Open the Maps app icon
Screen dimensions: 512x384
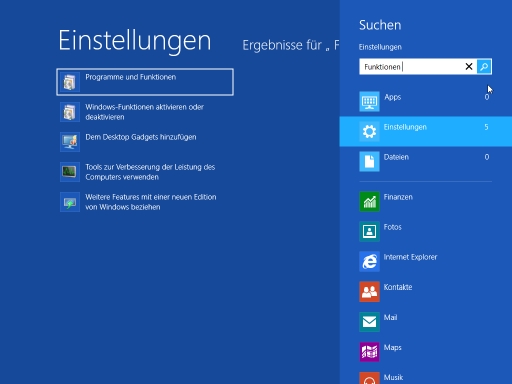369,352
